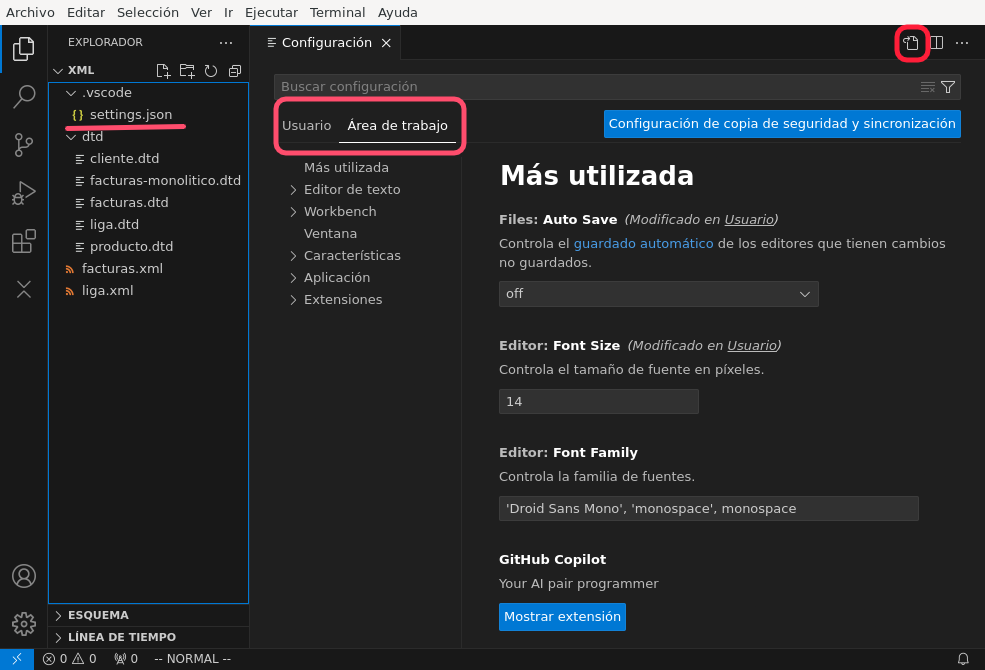Open the Ejecutar menu
The height and width of the screenshot is (670, 985).
[271, 13]
